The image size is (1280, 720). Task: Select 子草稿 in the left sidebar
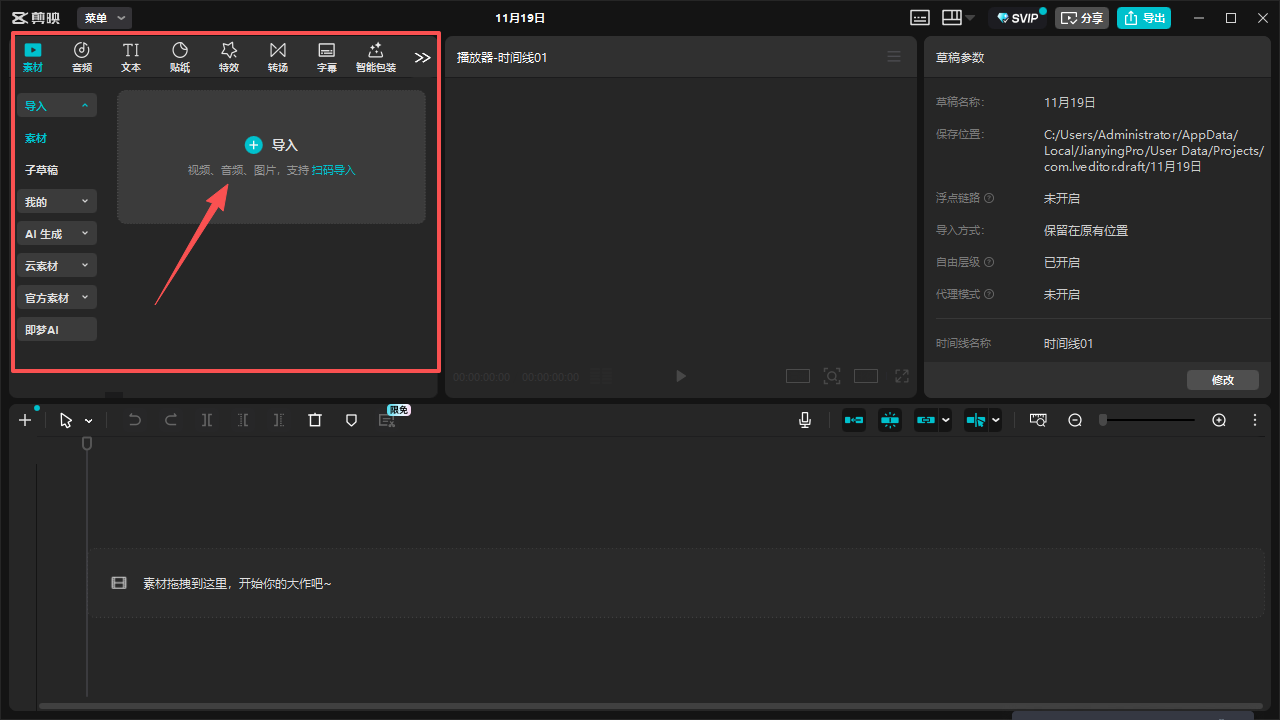(x=42, y=170)
